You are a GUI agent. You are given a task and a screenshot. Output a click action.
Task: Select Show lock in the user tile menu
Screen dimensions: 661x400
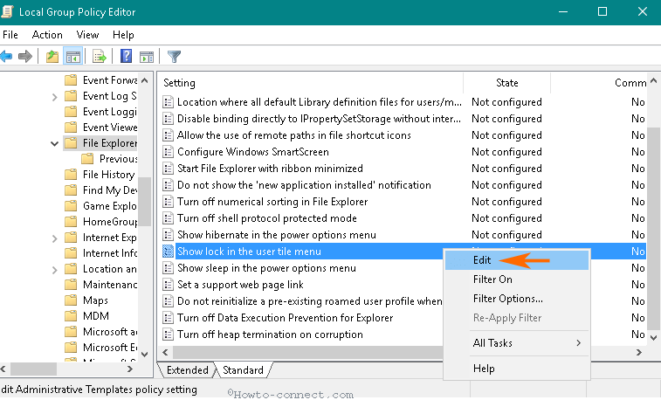click(x=249, y=251)
